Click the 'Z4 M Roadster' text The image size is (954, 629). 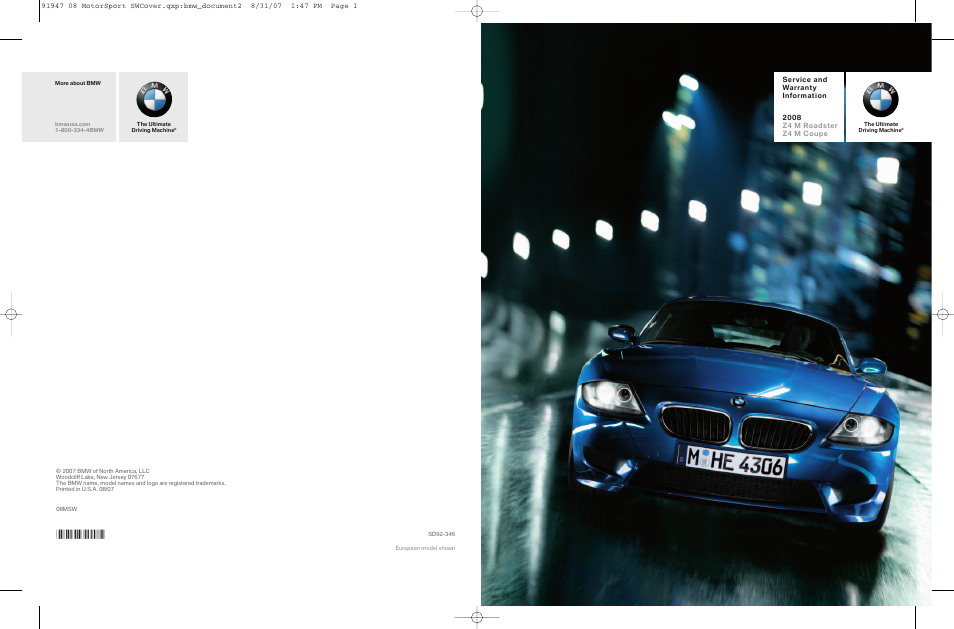pyautogui.click(x=810, y=125)
